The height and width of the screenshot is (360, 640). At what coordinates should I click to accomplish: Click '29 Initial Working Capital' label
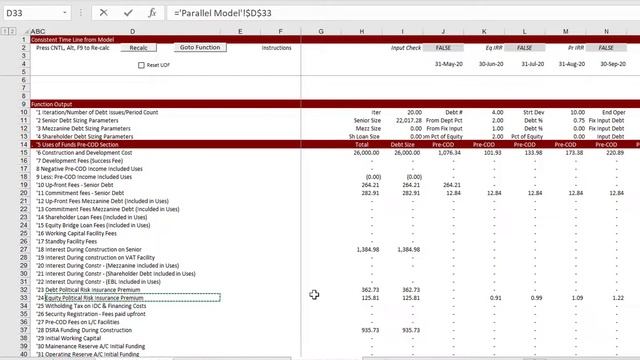68,338
